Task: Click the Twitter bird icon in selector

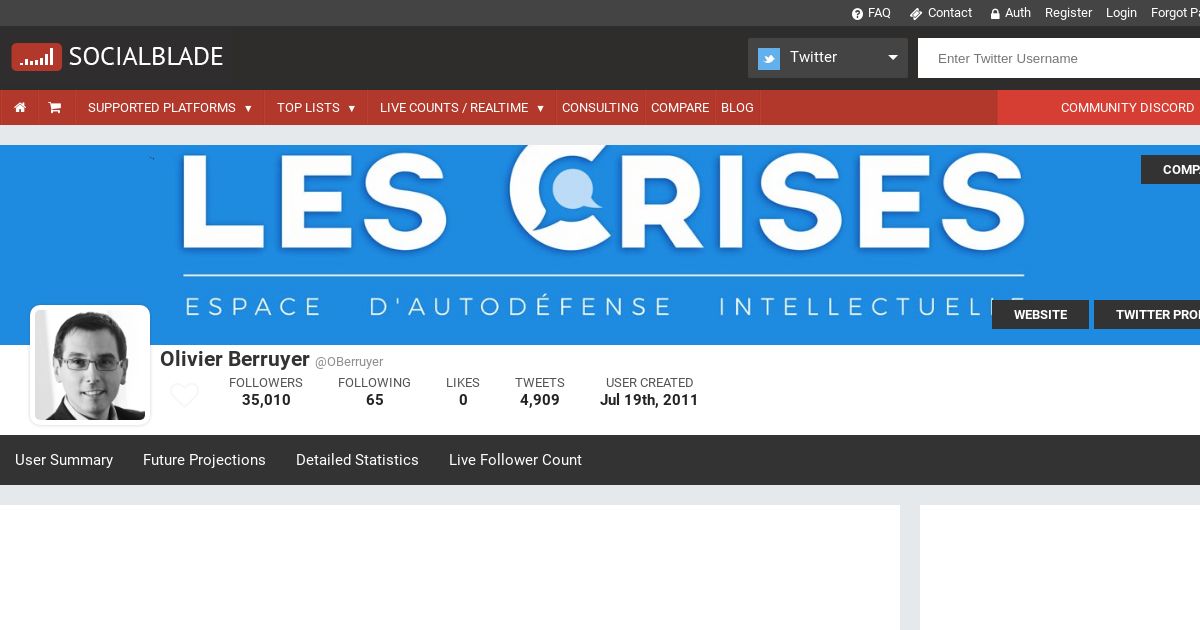Action: click(768, 58)
